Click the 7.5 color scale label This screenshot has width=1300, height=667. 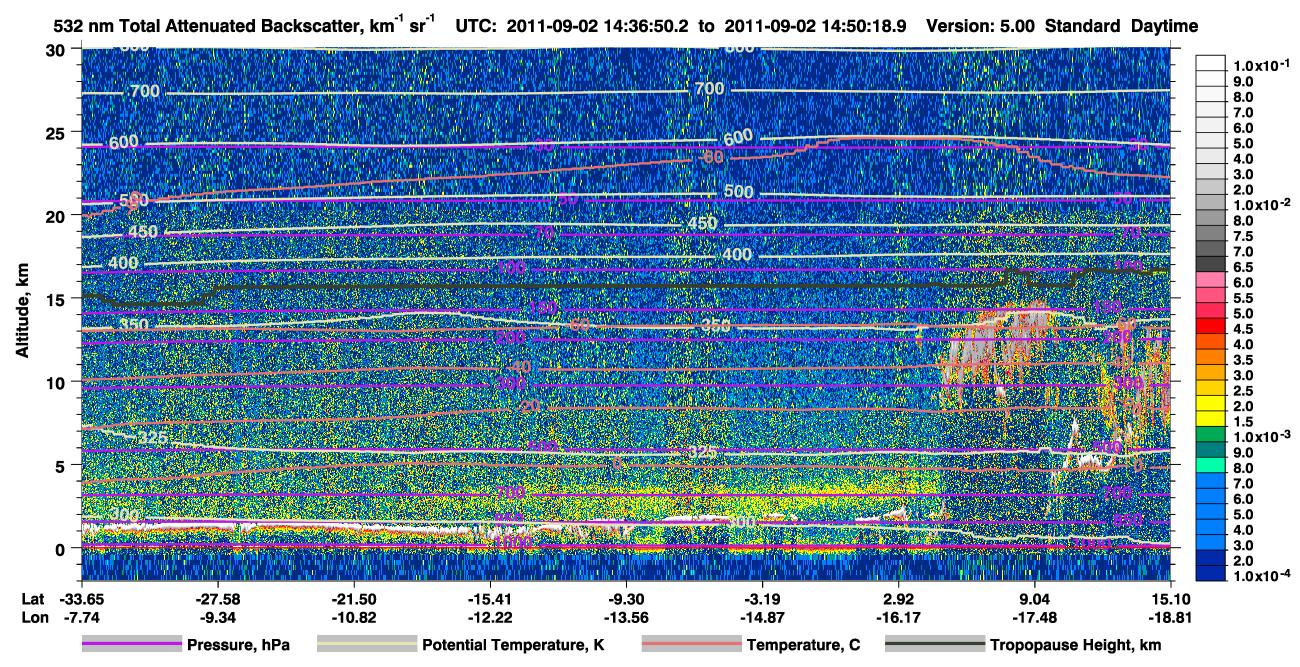pos(1243,235)
